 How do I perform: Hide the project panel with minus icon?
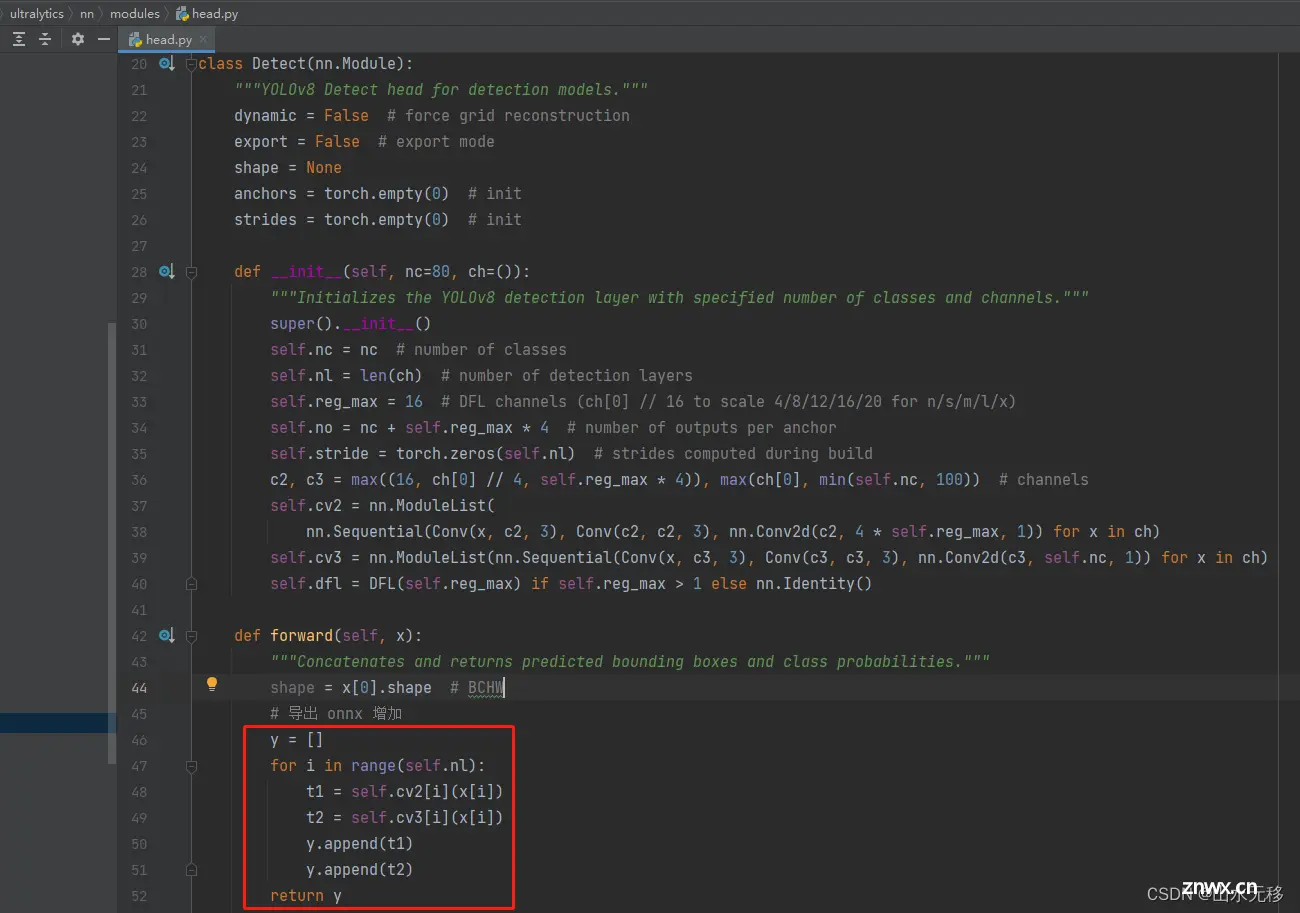pyautogui.click(x=104, y=39)
